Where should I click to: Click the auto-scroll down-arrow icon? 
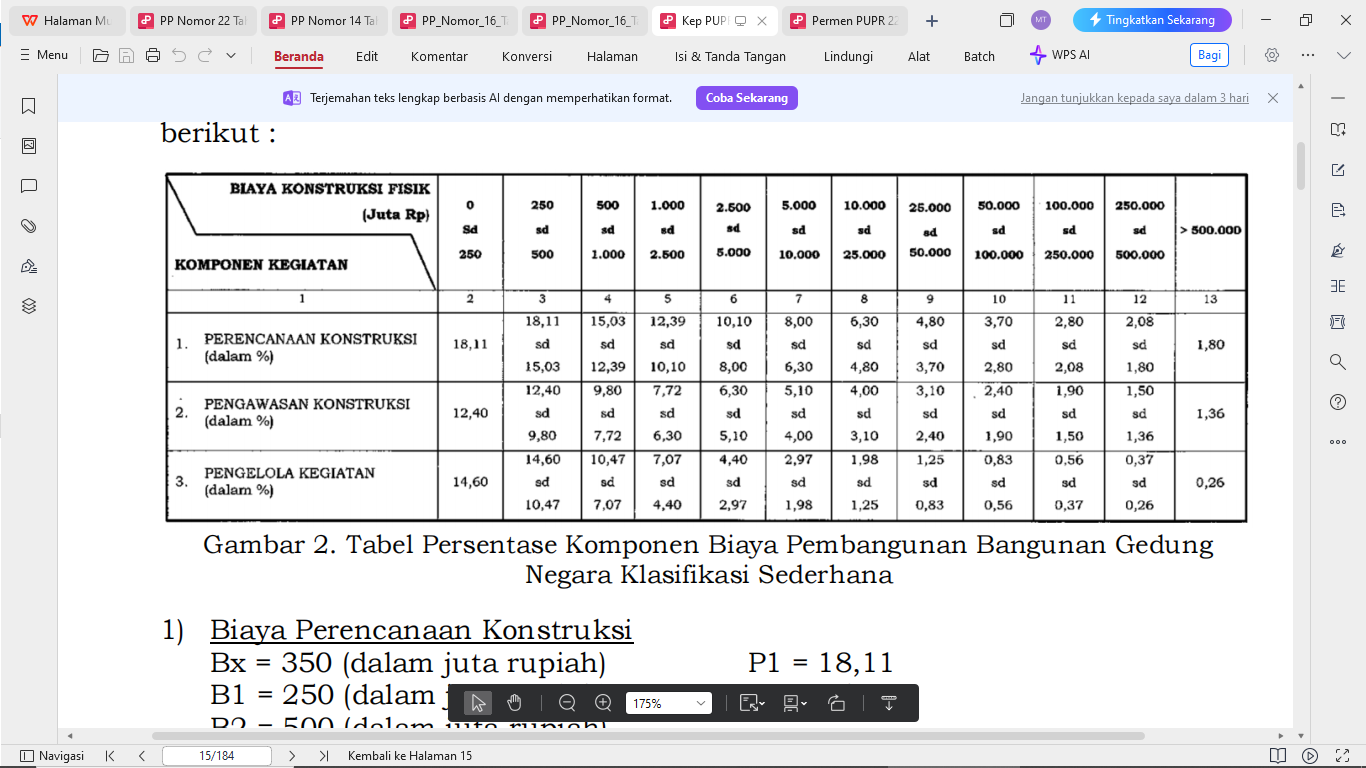[x=888, y=703]
